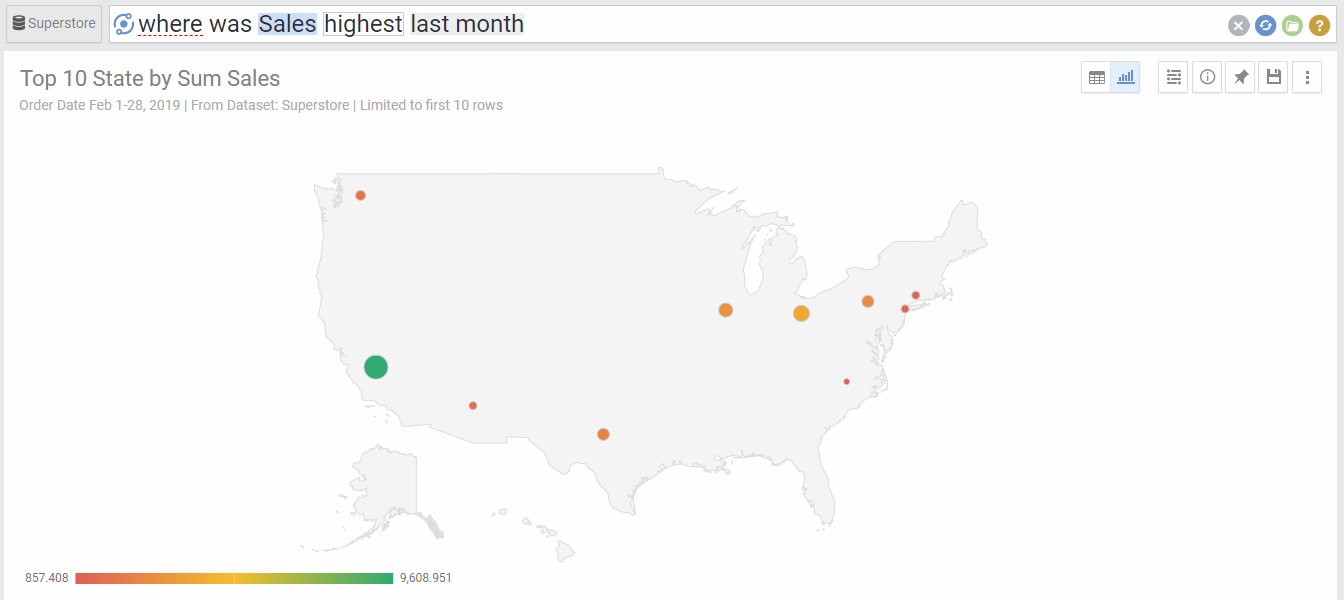Open chart settings options list icon
Viewport: 1344px width, 600px height.
[1174, 77]
